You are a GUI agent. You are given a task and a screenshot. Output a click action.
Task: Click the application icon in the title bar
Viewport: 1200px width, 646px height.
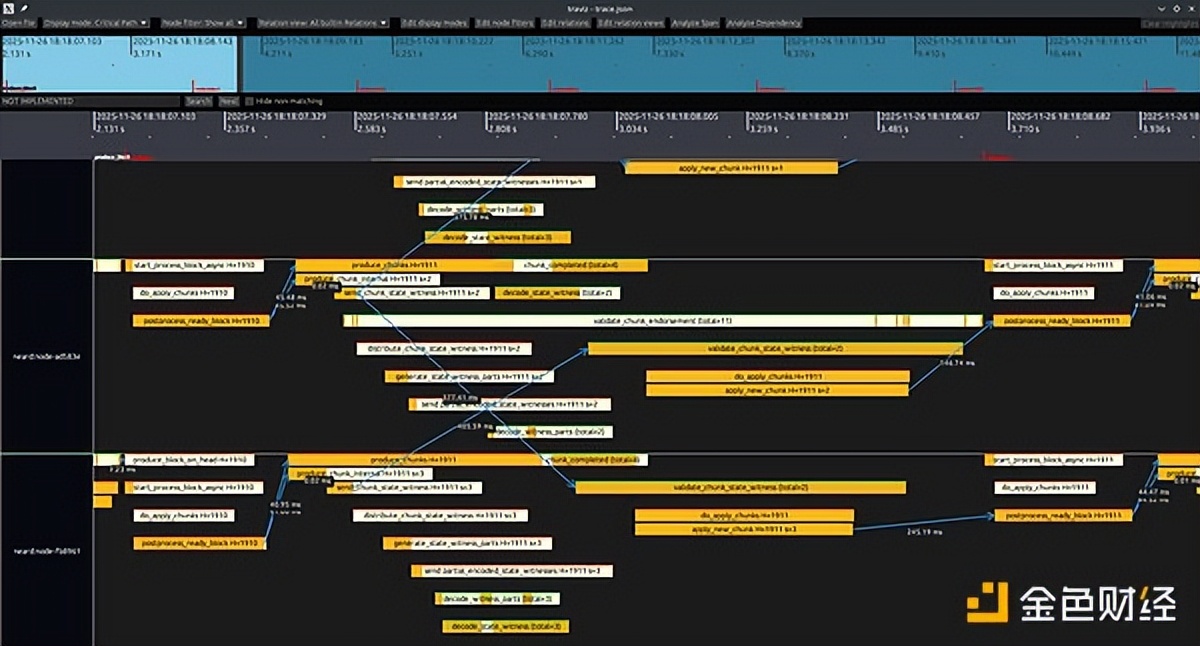coord(7,7)
